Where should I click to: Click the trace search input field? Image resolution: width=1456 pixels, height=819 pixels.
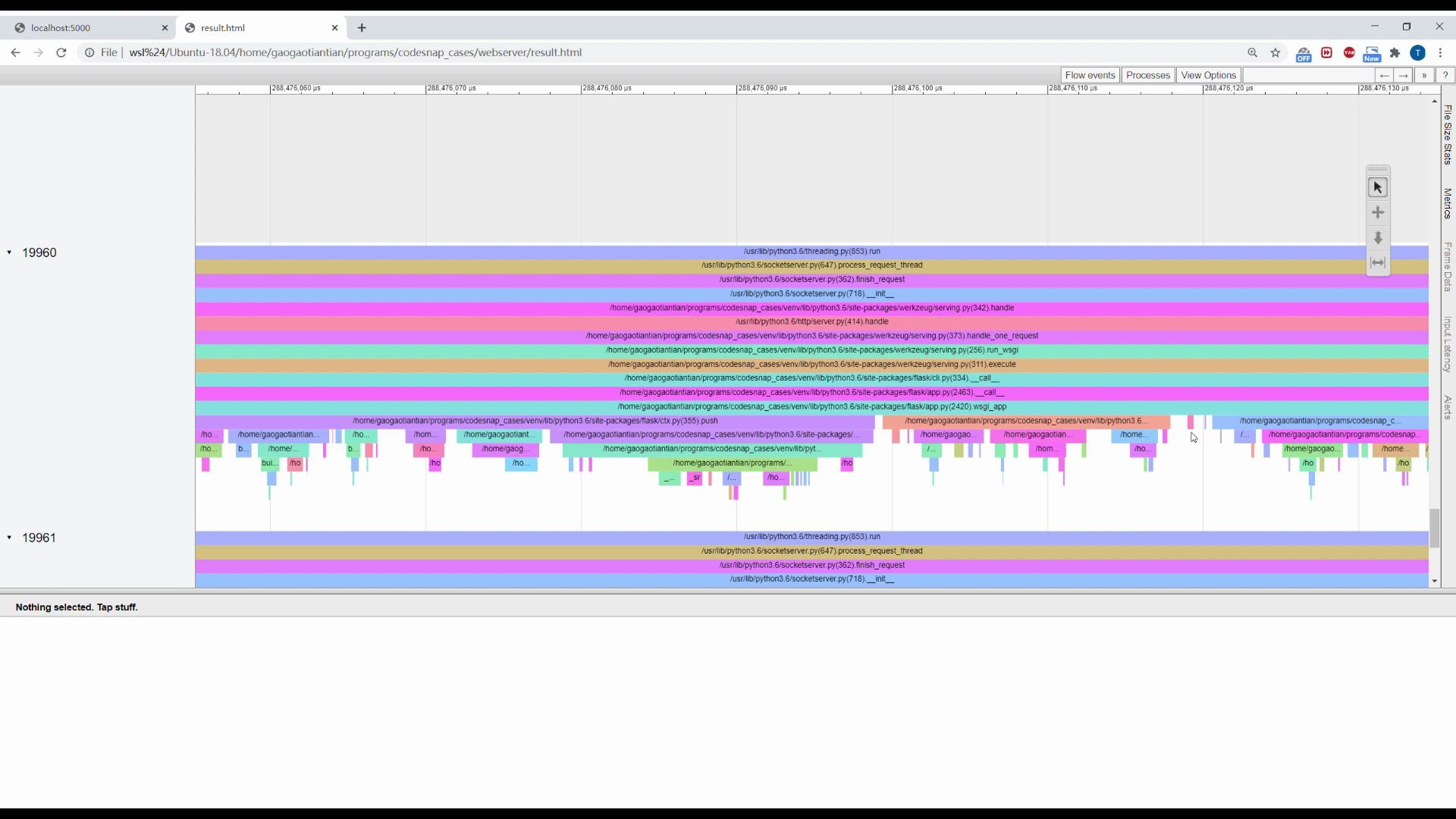pos(1308,75)
